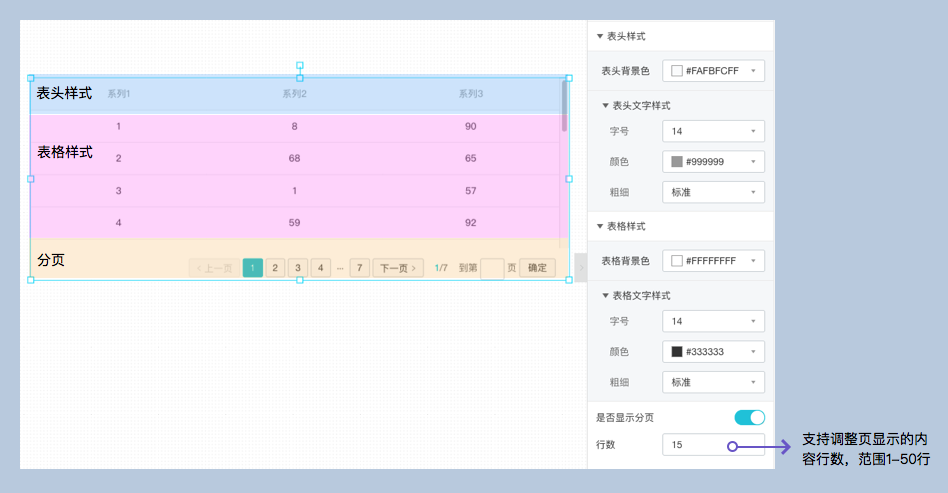
Task: Open the table text color #333333 picker
Action: (713, 352)
